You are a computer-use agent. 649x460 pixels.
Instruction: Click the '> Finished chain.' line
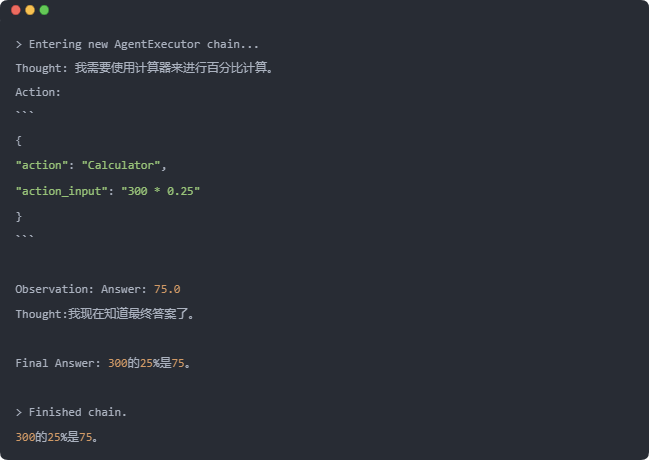(71, 412)
